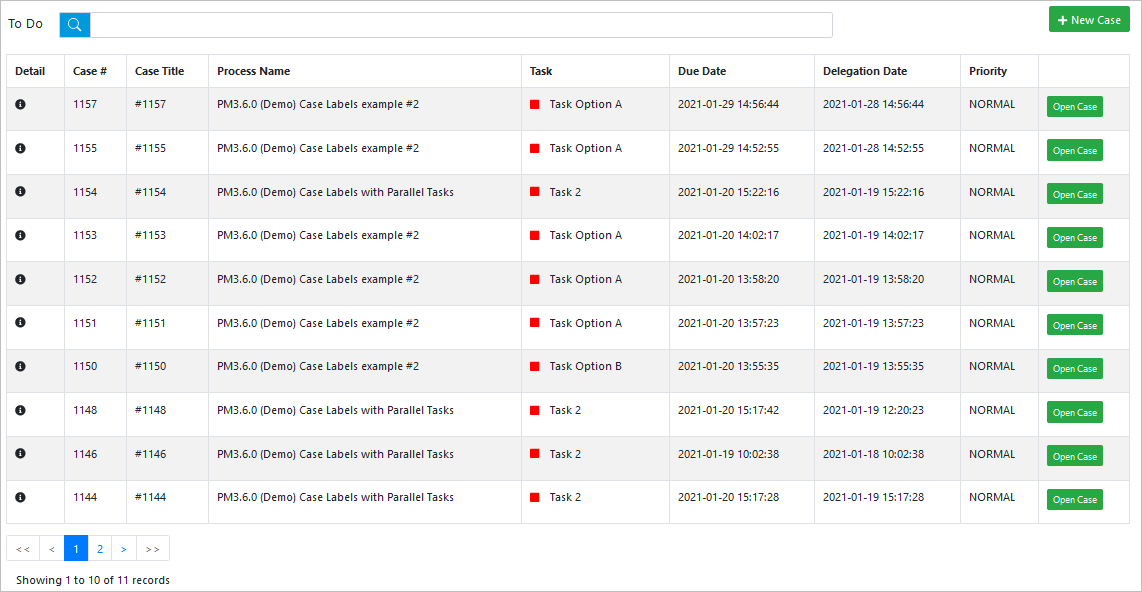Select the Priority column header
Viewport: 1142px width, 592px height.
tap(988, 71)
